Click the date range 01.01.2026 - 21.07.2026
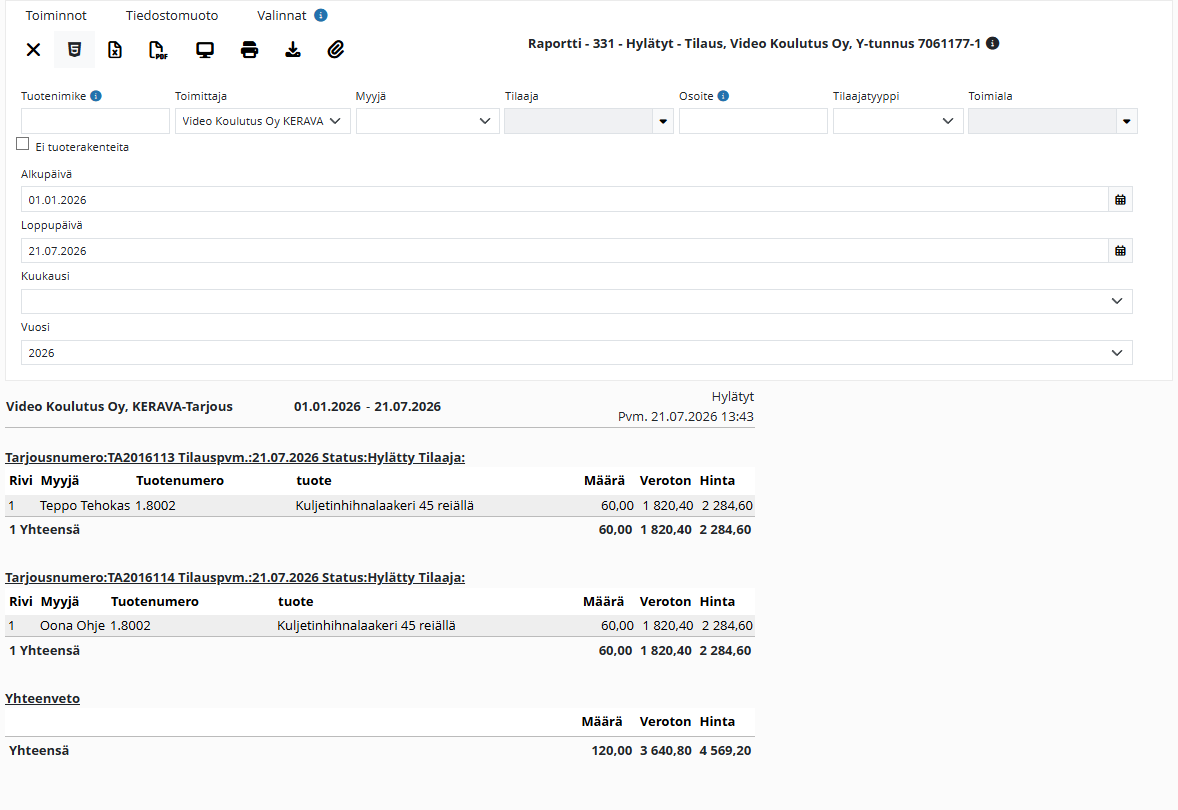The image size is (1178, 810). coord(367,407)
